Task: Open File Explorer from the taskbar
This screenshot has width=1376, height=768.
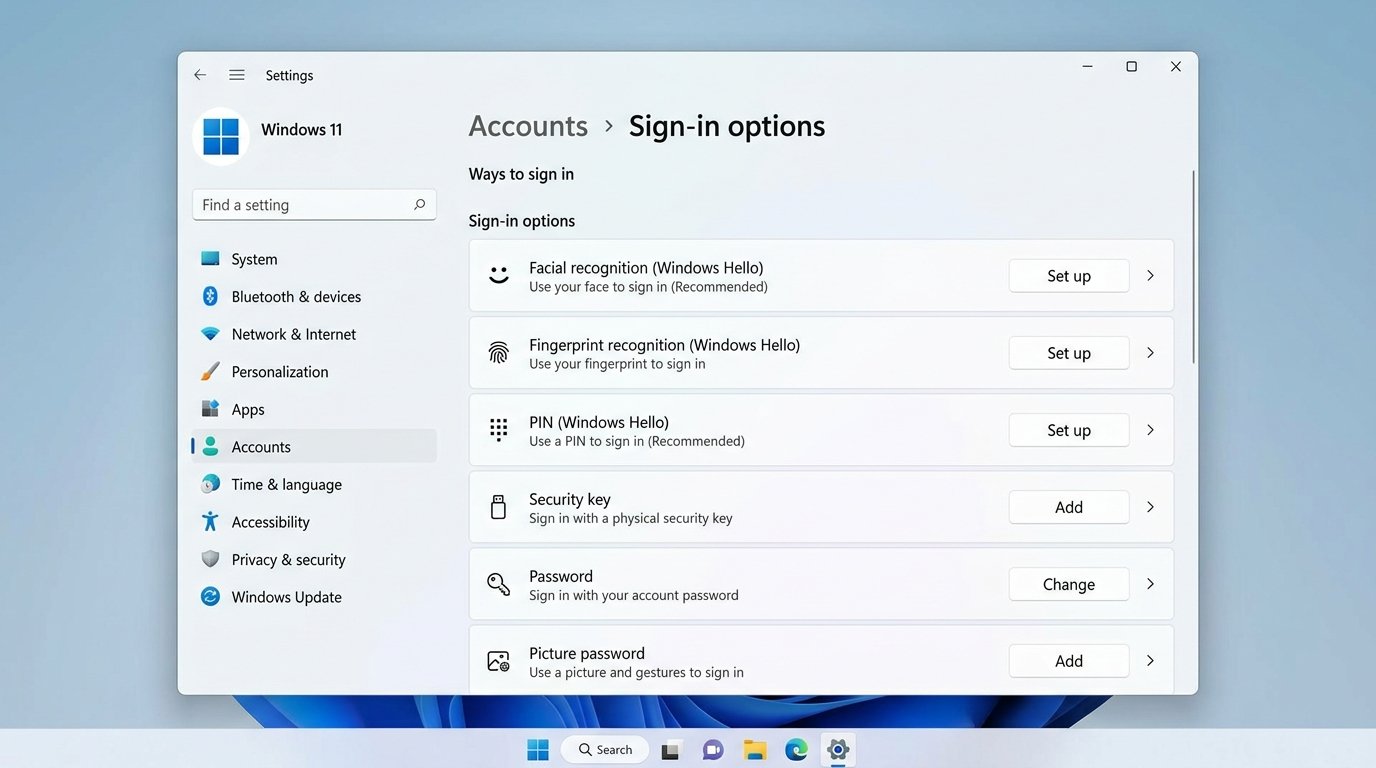Action: [x=755, y=750]
